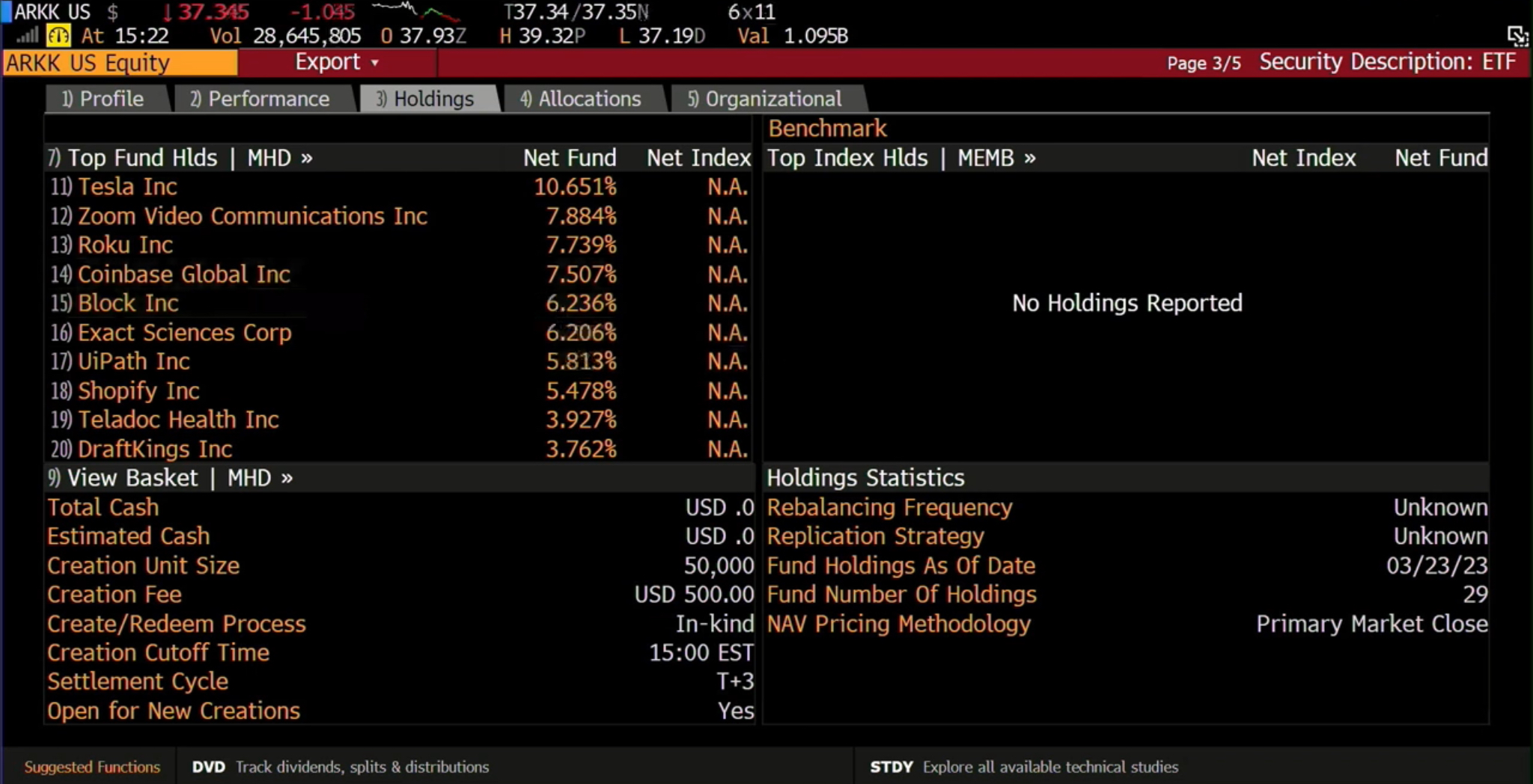Open Teladoc Health Inc holding
The height and width of the screenshot is (784, 1533).
178,420
